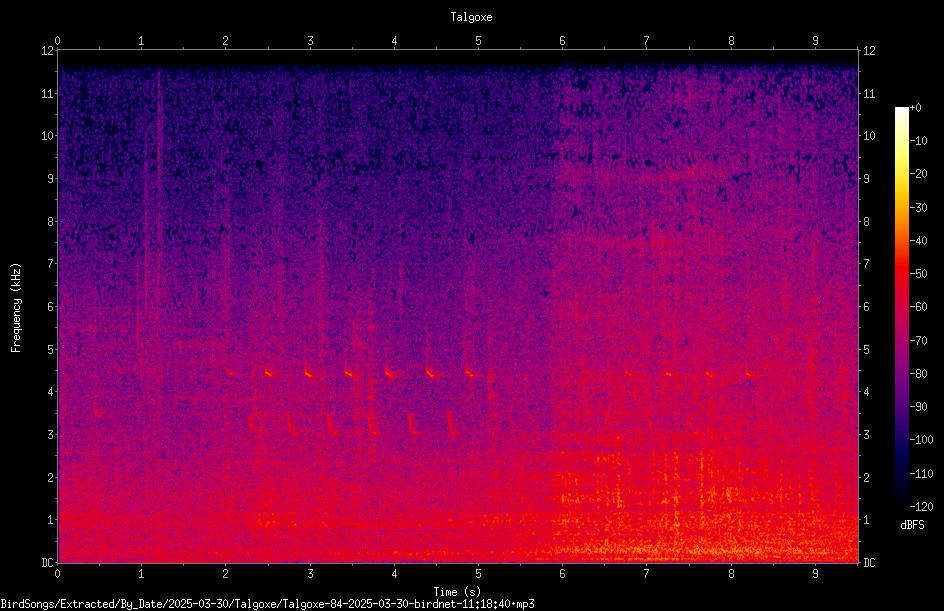Click the DC label on the right frequency axis

click(x=869, y=562)
